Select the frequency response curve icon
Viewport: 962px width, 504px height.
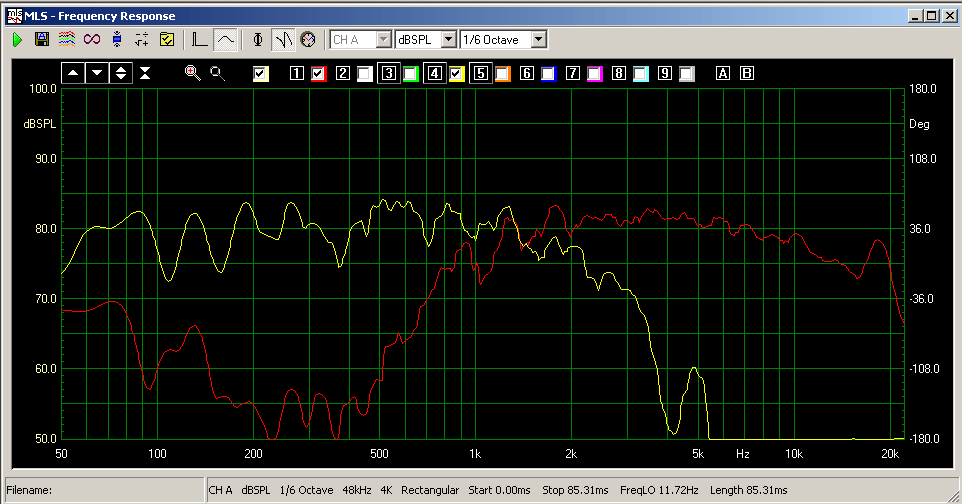pos(226,40)
